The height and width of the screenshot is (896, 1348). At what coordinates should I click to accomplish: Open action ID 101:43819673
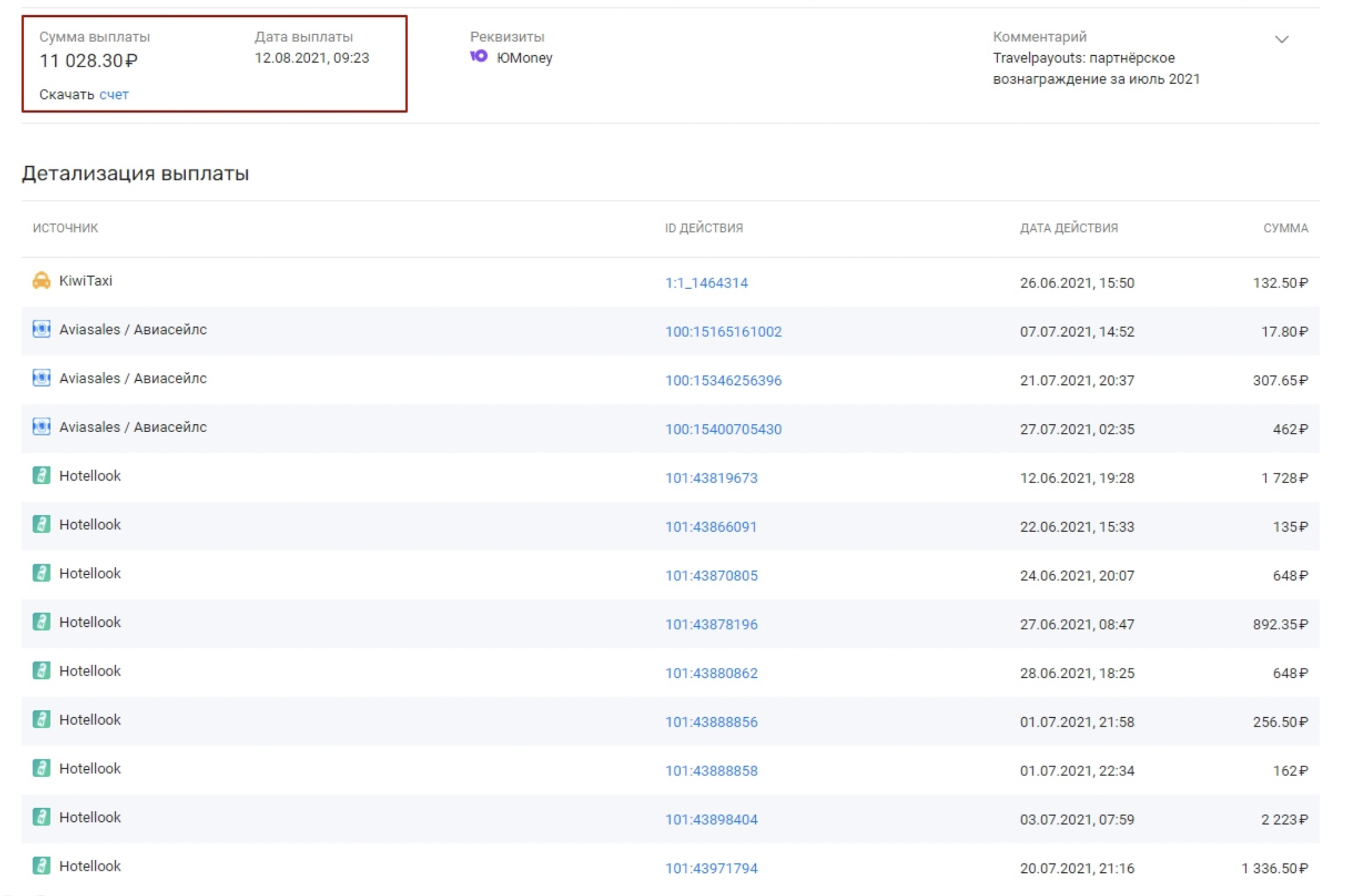coord(711,478)
